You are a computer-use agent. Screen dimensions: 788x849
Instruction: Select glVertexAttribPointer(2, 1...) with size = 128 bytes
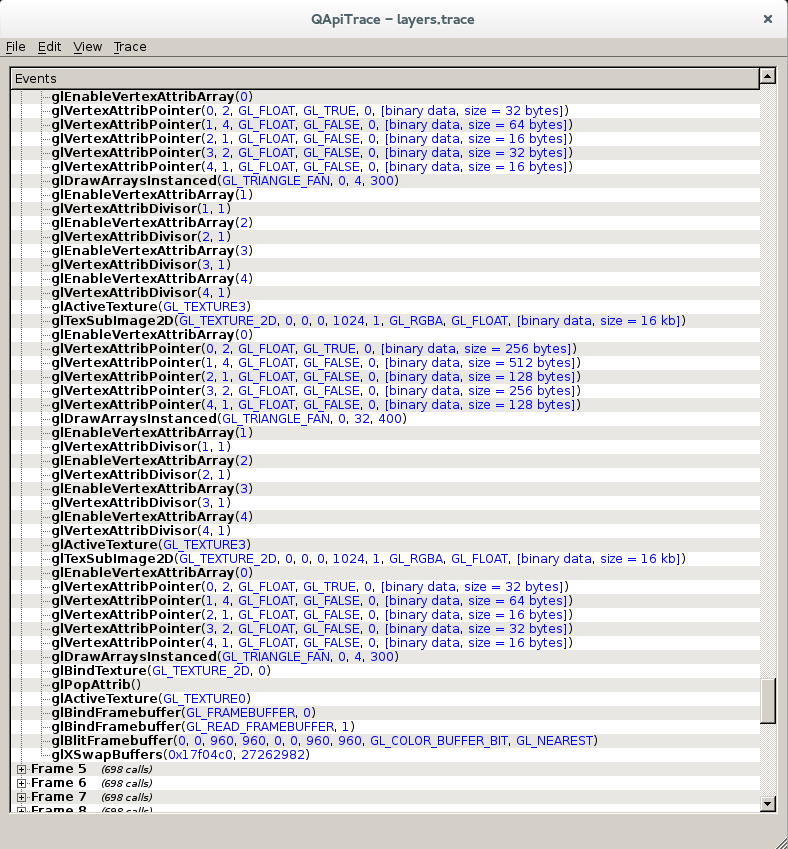[x=316, y=377]
